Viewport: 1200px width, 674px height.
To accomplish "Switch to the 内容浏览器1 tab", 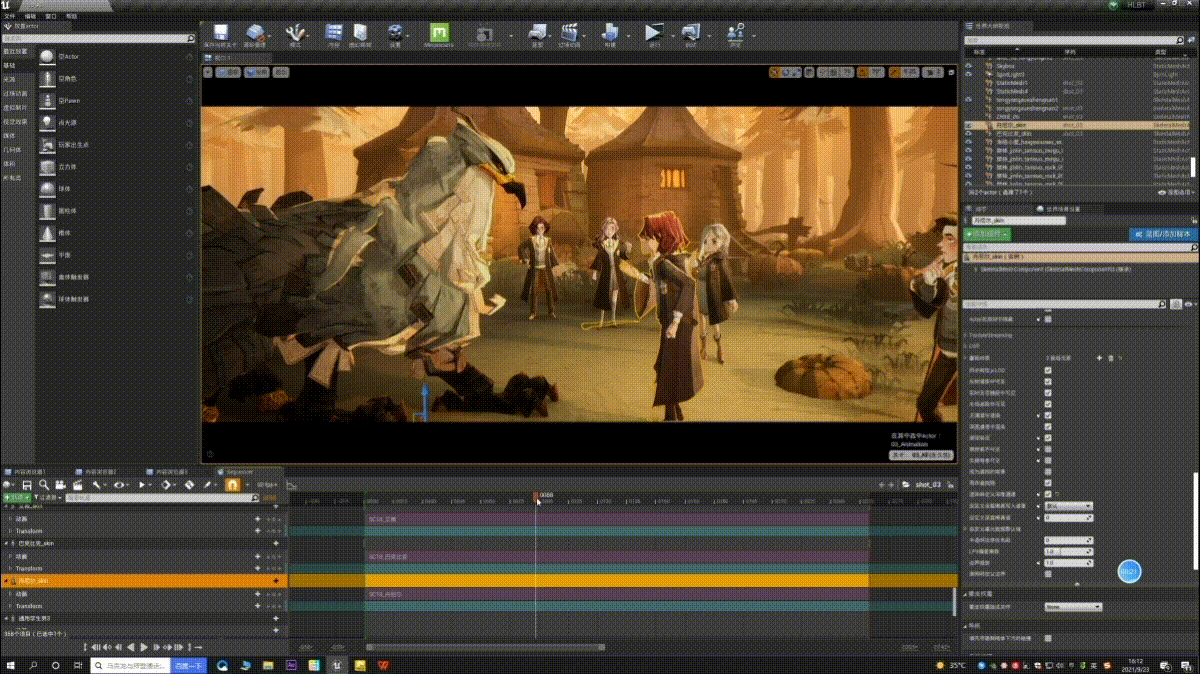I will [x=29, y=471].
